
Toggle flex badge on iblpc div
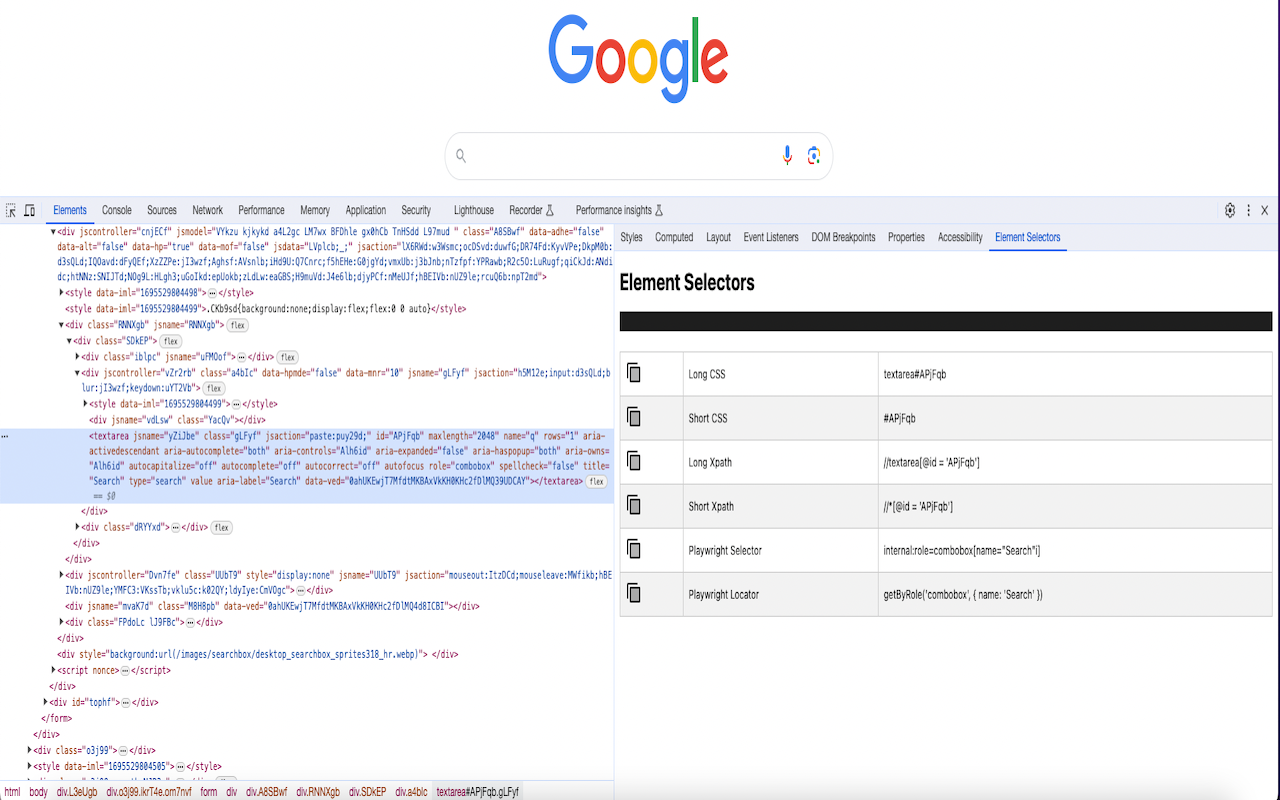[288, 357]
